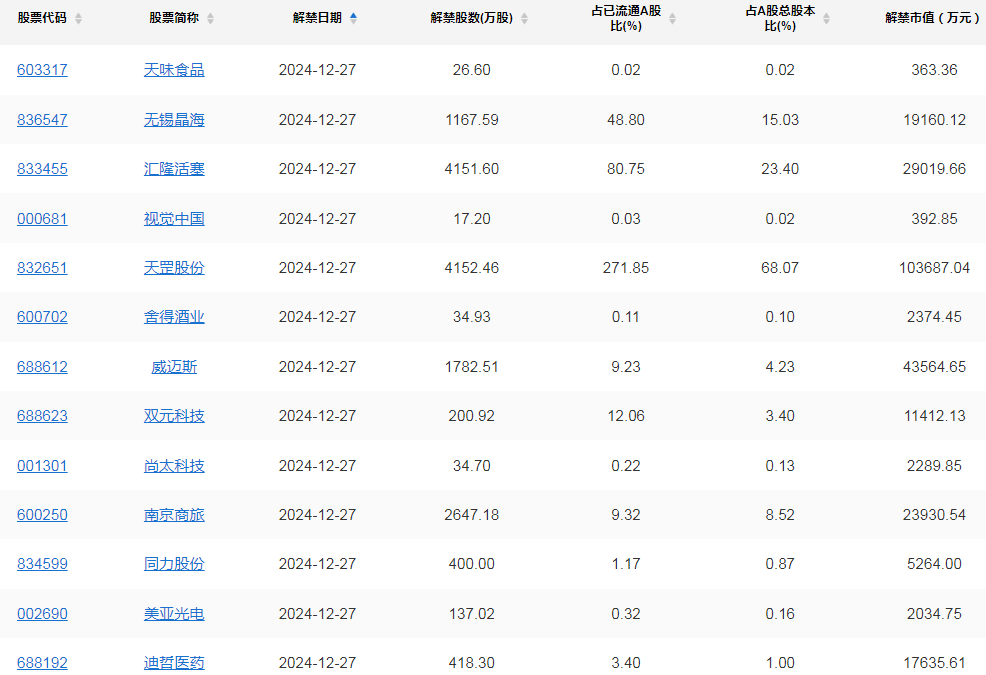View 美亚光电 stock page
This screenshot has height=675, width=986.
point(174,613)
